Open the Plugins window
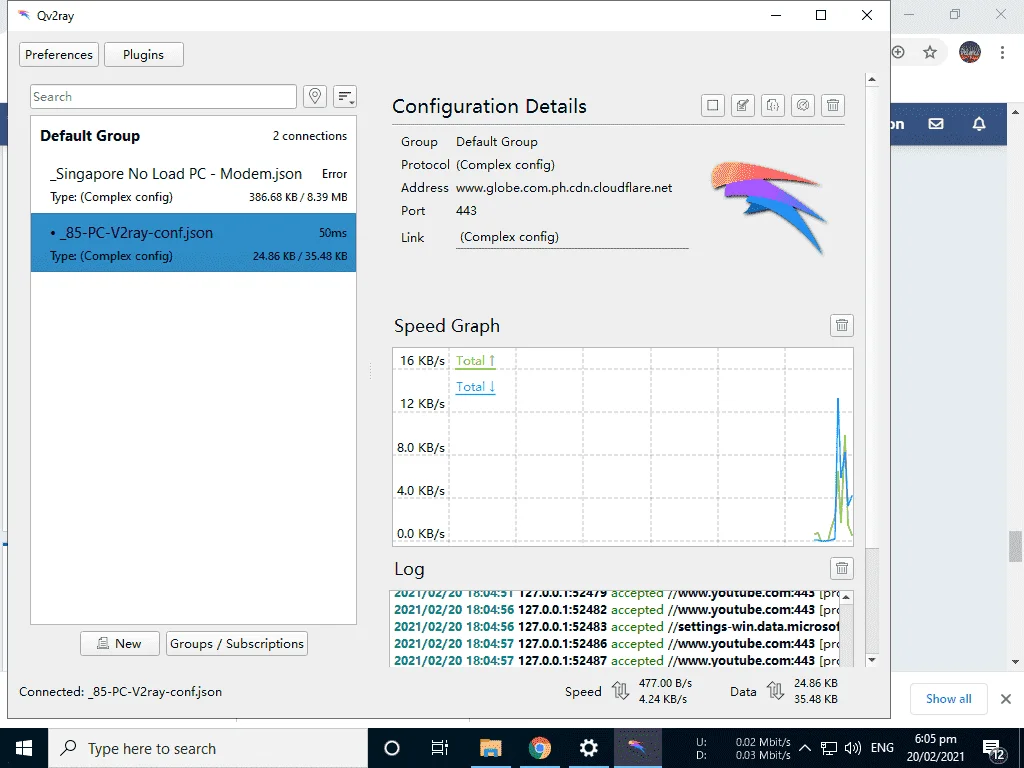The image size is (1024, 768). (x=144, y=55)
